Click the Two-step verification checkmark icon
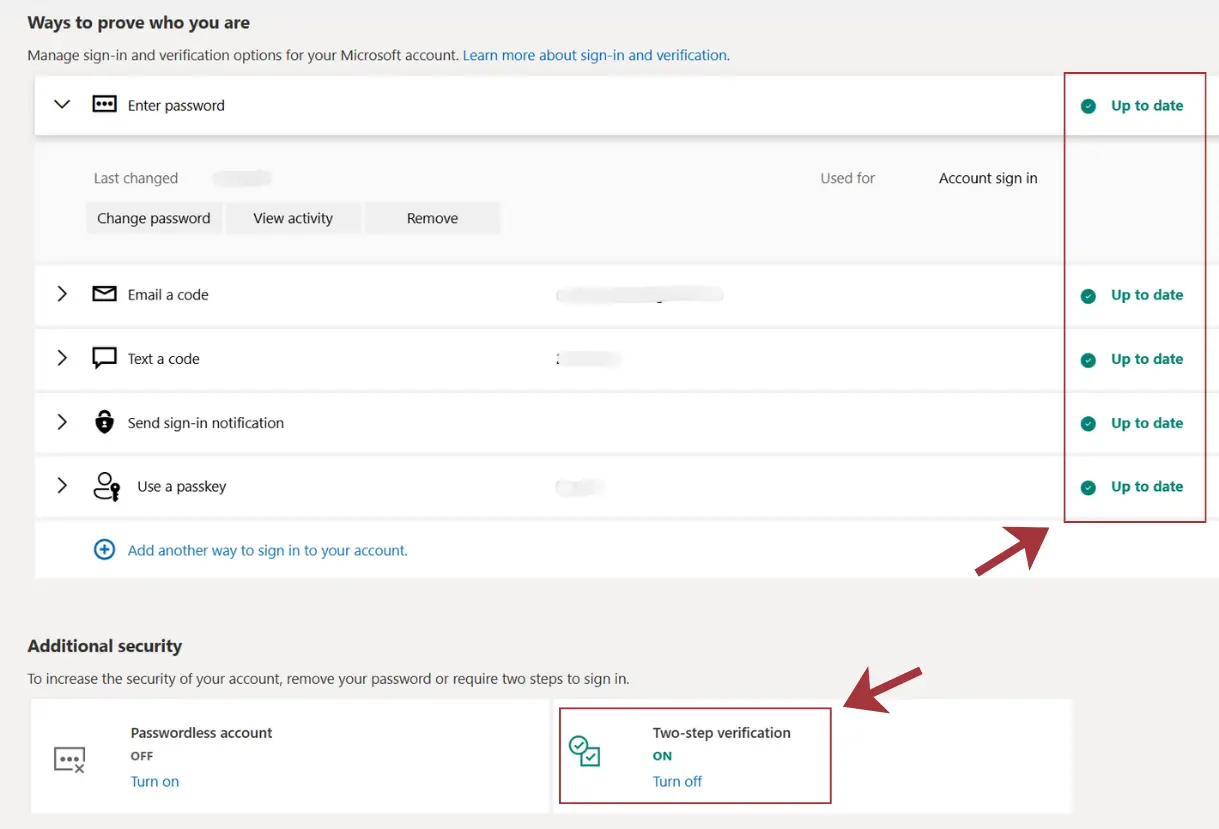1219x829 pixels. click(x=584, y=751)
